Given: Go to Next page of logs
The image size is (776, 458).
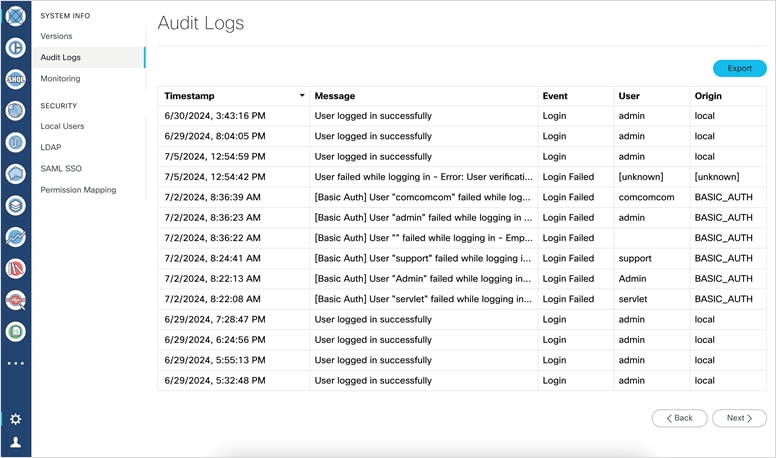Looking at the screenshot, I should 738,418.
